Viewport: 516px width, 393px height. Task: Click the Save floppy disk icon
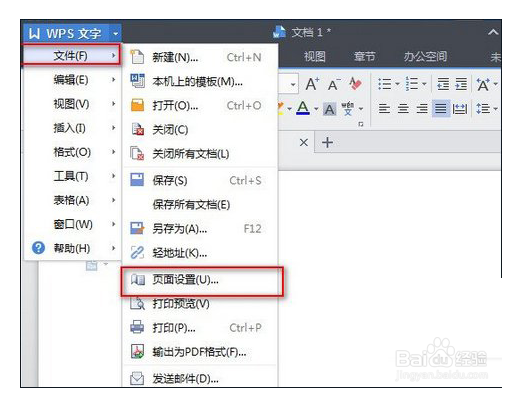[x=137, y=180]
